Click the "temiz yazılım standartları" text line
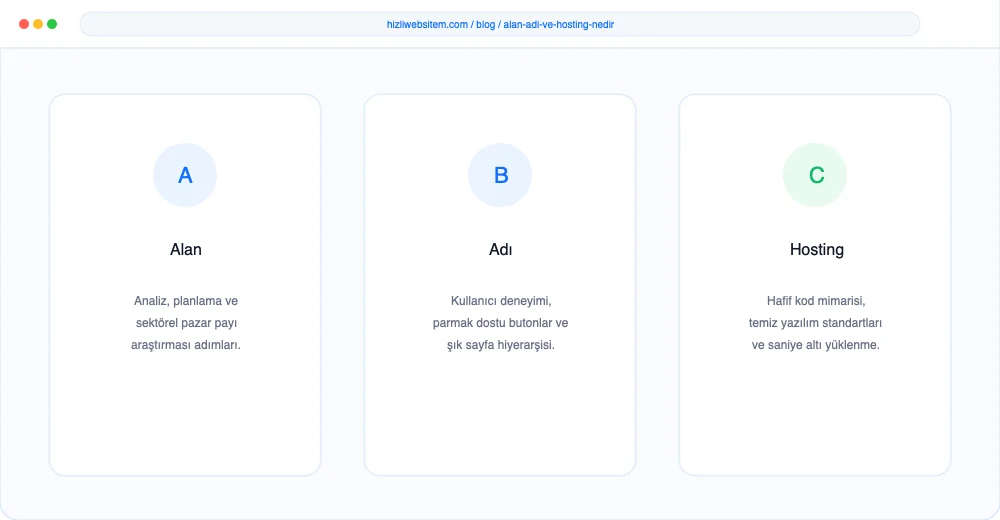The width and height of the screenshot is (1000, 520). click(815, 323)
